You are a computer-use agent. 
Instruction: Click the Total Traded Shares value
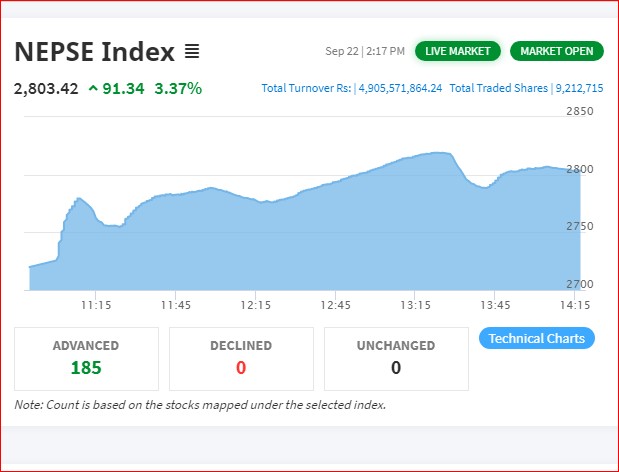click(x=579, y=88)
